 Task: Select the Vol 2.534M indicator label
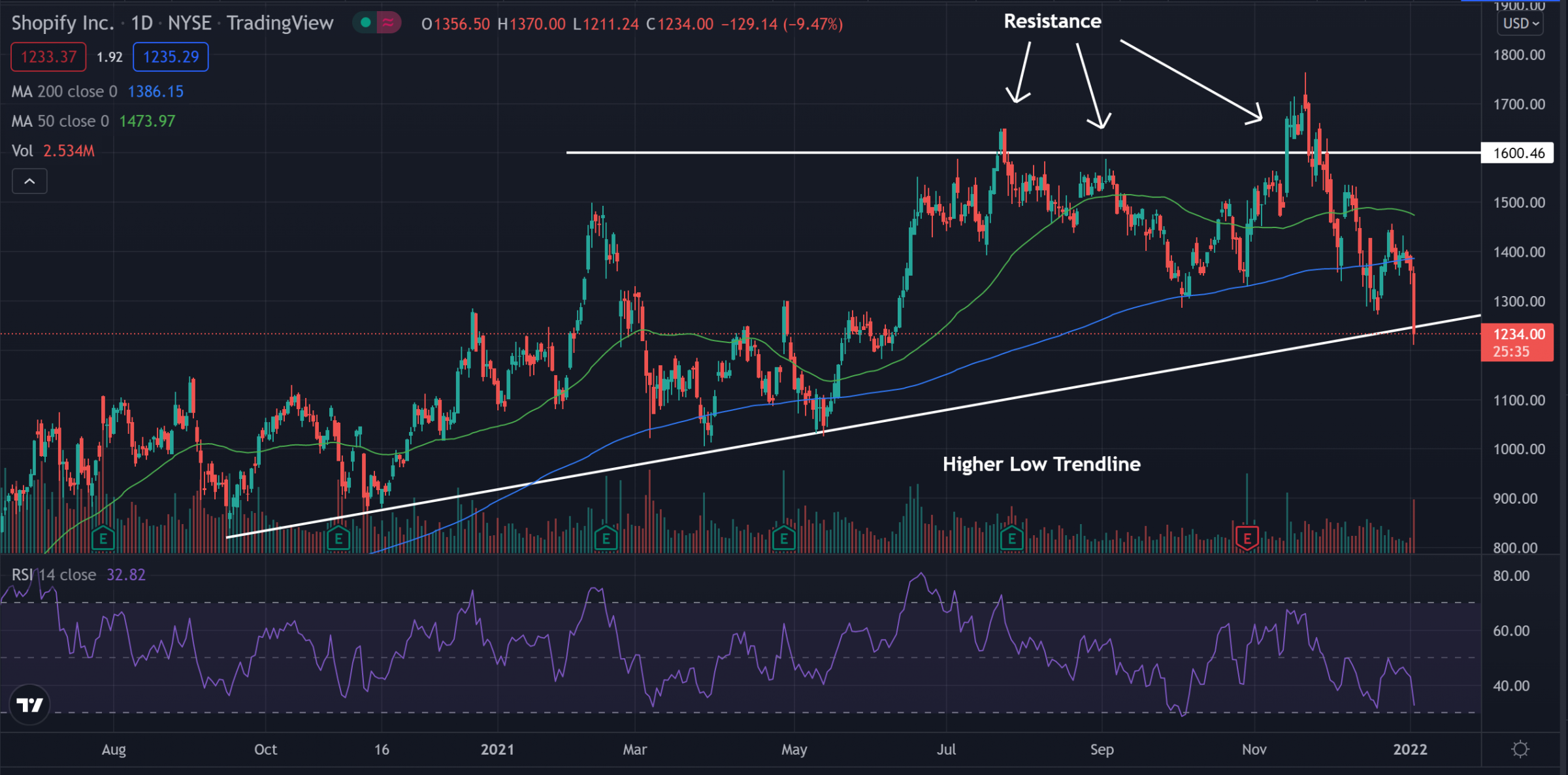pyautogui.click(x=53, y=151)
